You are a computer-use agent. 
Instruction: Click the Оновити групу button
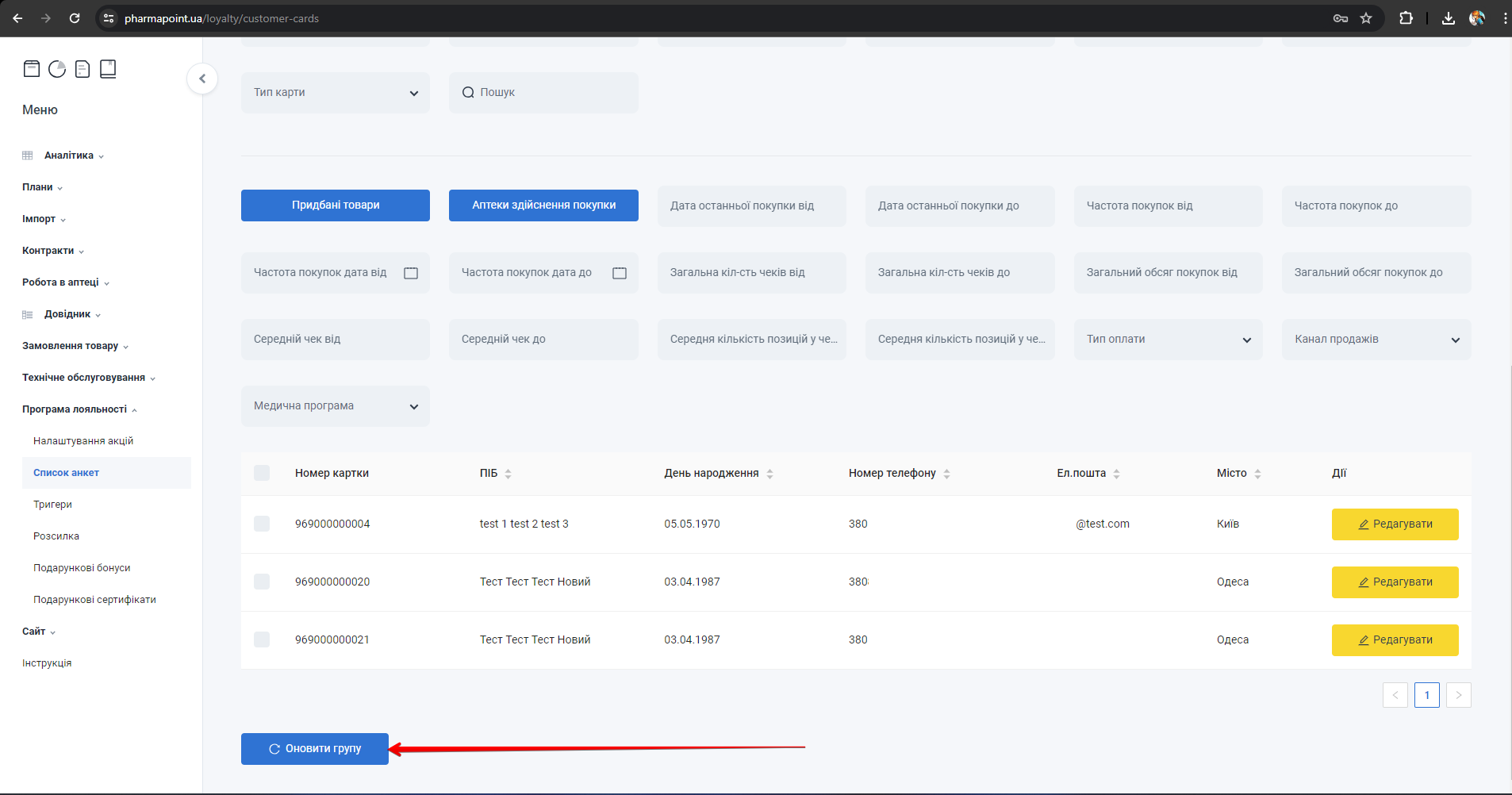315,749
